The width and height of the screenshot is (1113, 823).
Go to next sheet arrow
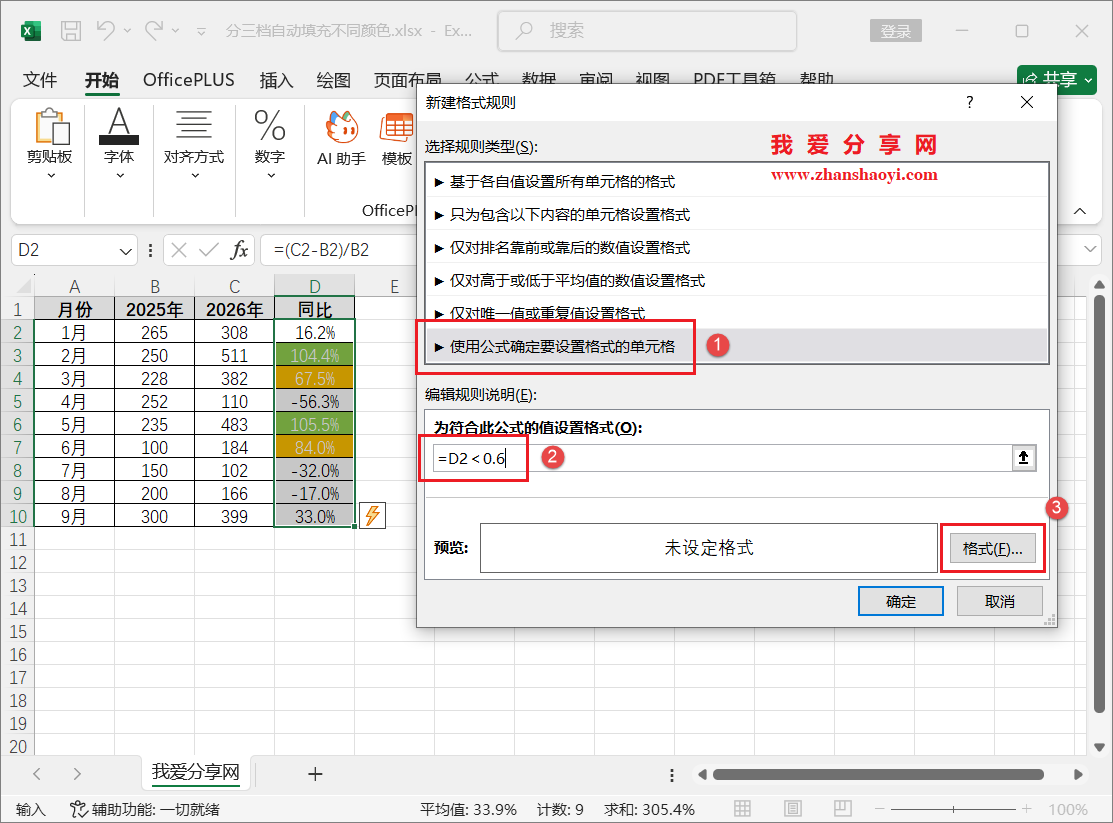pos(77,774)
